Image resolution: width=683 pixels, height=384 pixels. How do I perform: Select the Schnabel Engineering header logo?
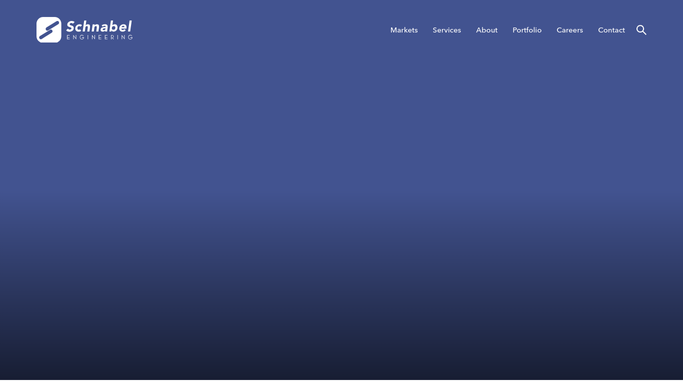click(x=85, y=30)
